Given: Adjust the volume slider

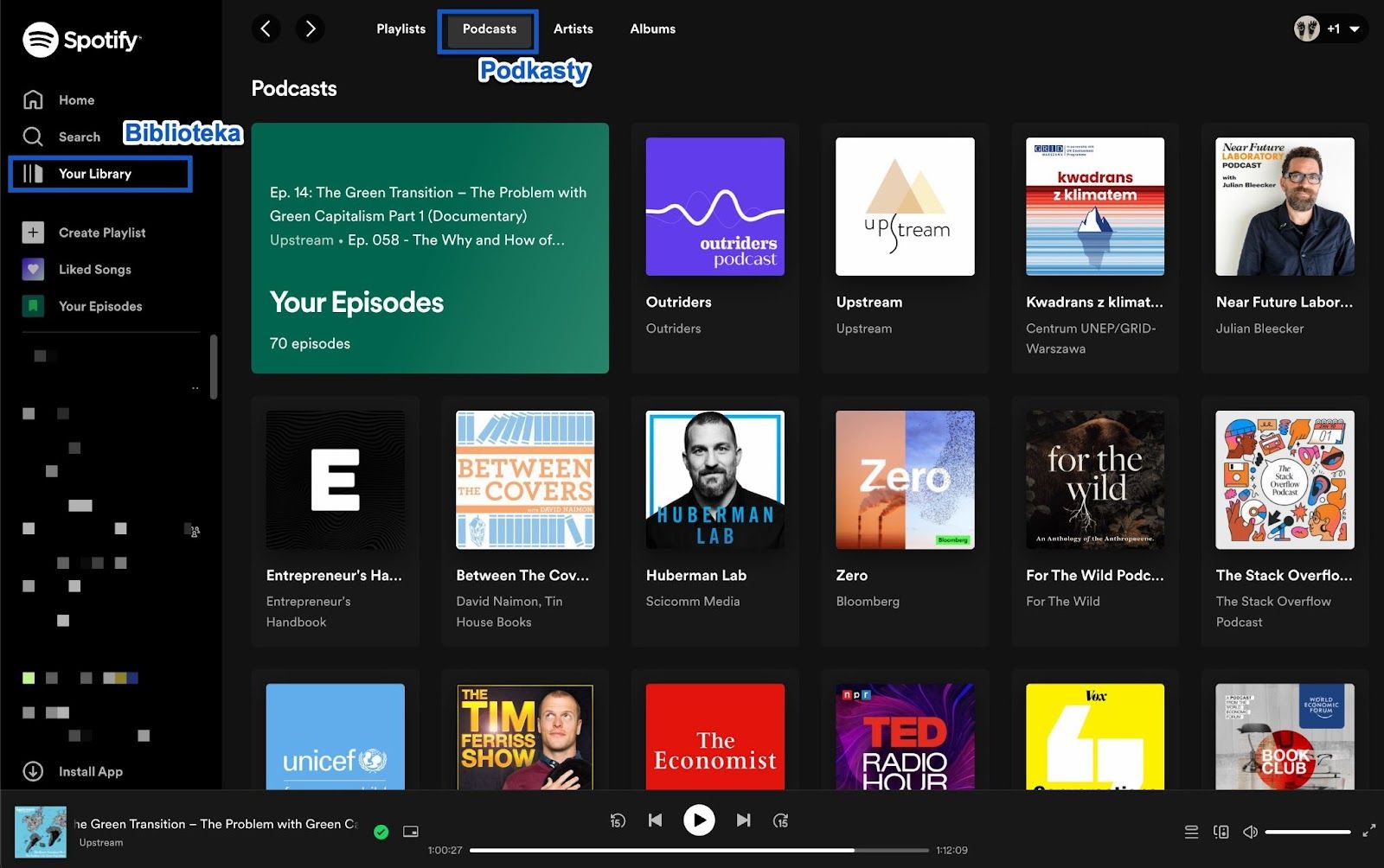Looking at the screenshot, I should click(1307, 832).
